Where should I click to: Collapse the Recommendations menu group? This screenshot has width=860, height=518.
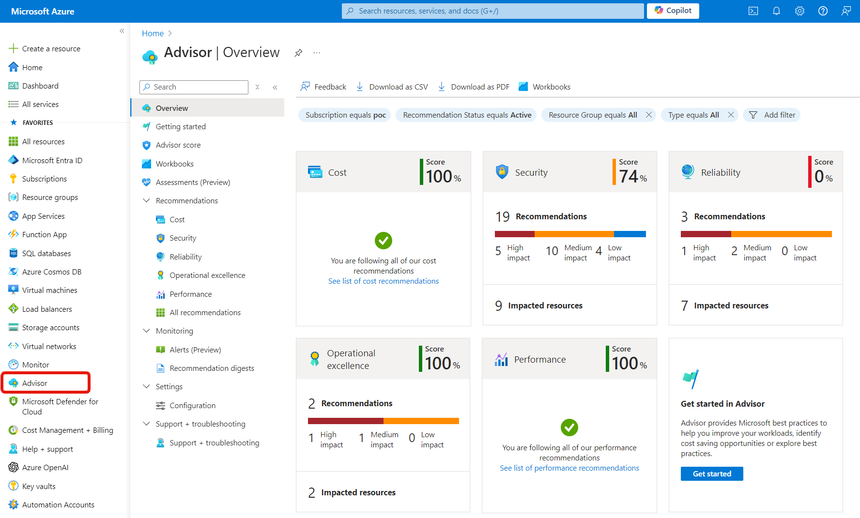pos(146,201)
